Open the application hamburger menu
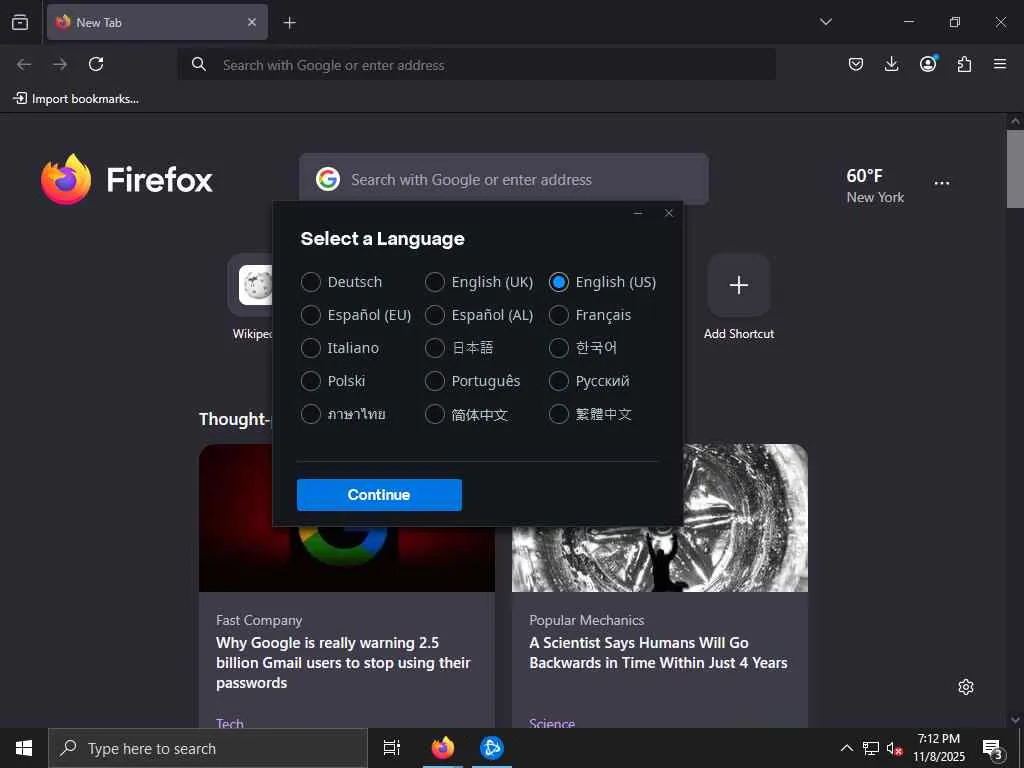 tap(1000, 64)
